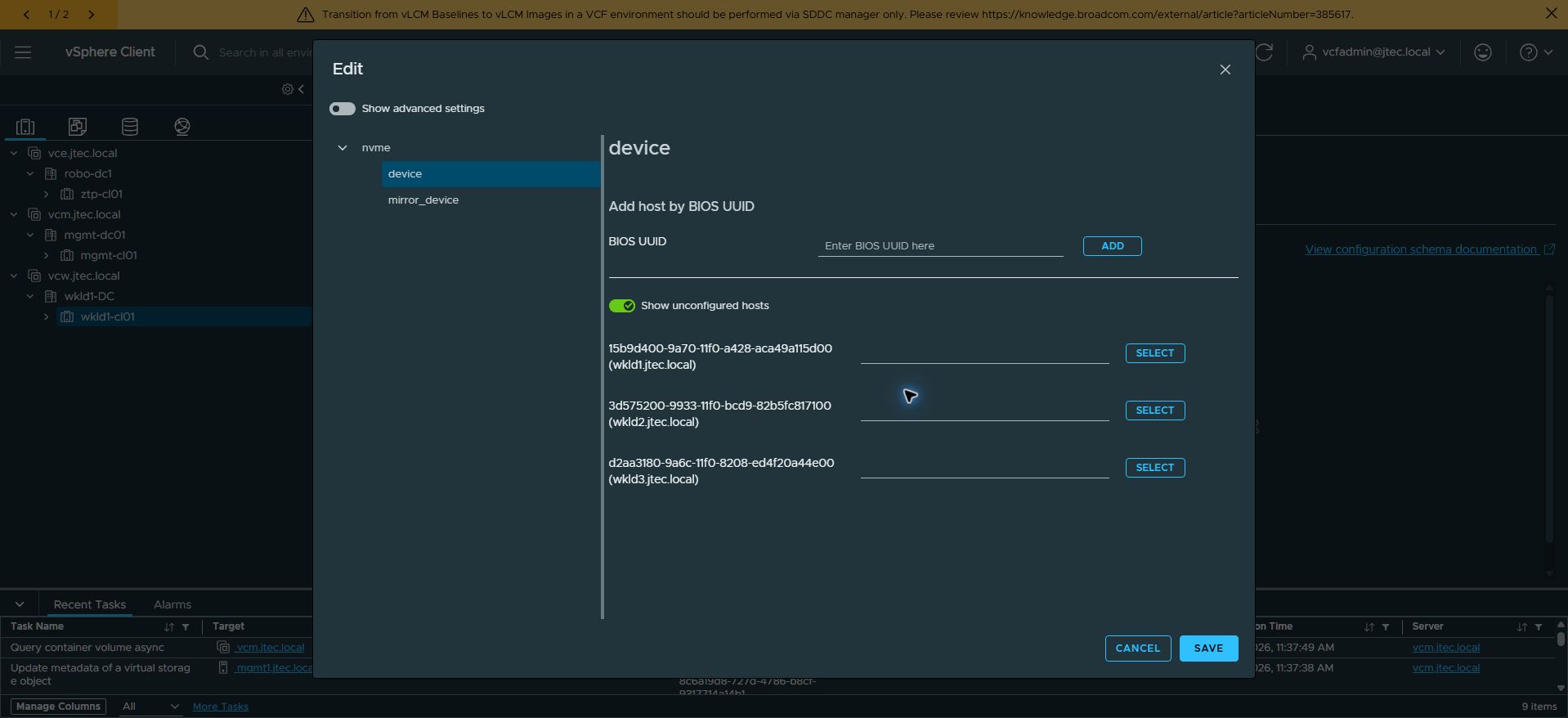This screenshot has width=1568, height=718.
Task: Sort the Server column
Action: (1521, 627)
